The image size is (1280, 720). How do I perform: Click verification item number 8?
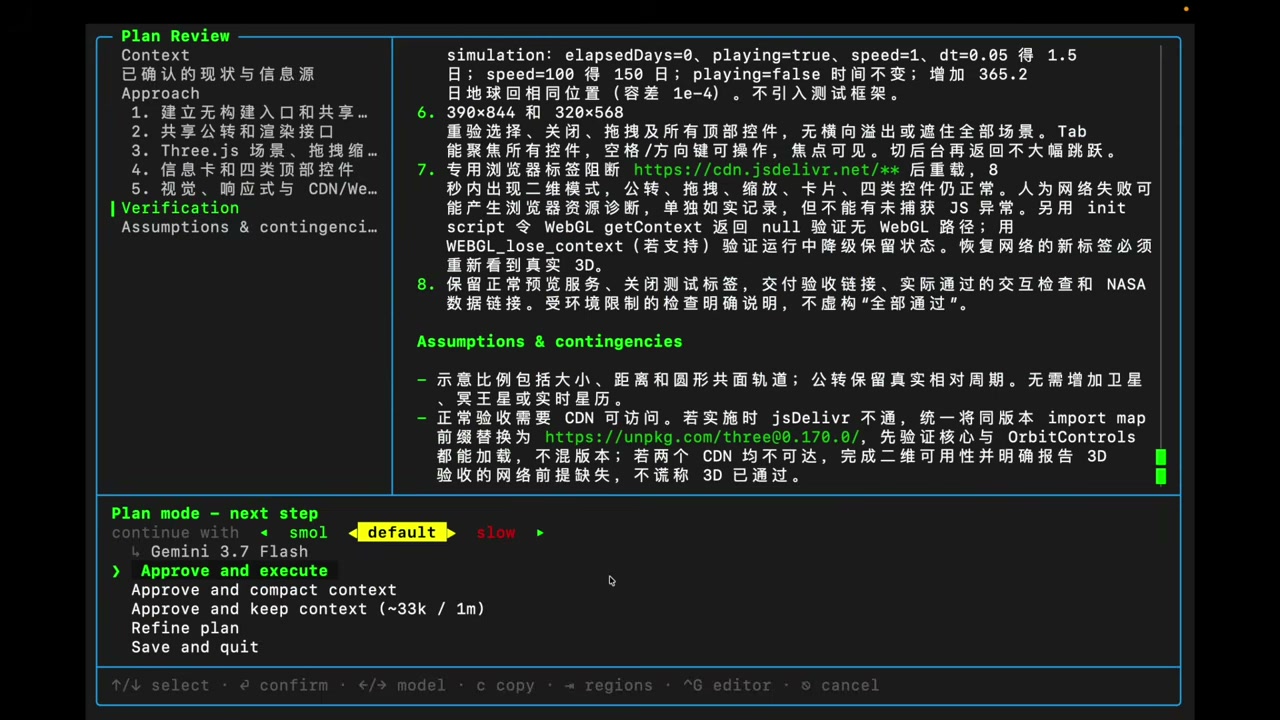(x=426, y=285)
